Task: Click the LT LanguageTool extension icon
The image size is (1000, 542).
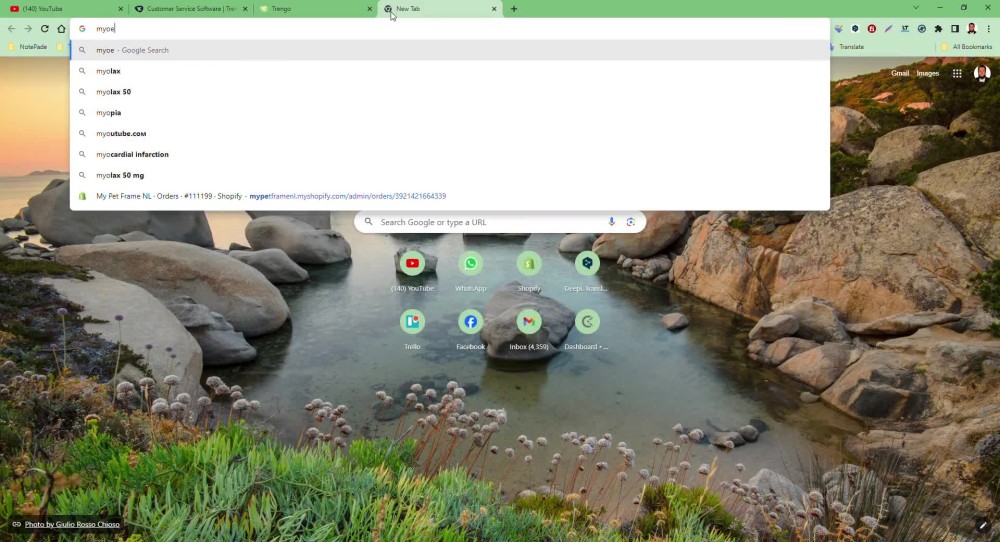Action: (905, 29)
